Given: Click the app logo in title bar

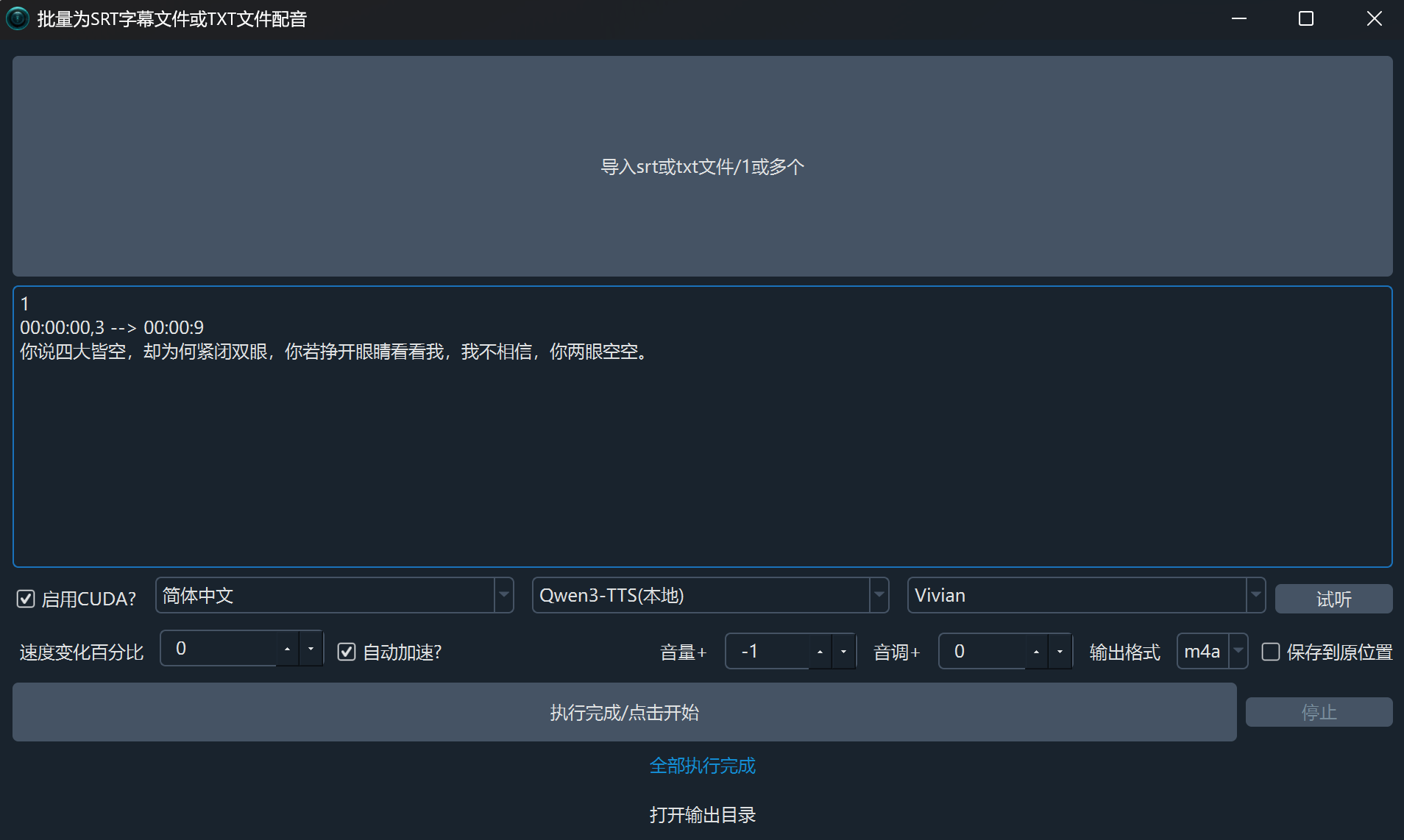Looking at the screenshot, I should pyautogui.click(x=18, y=18).
